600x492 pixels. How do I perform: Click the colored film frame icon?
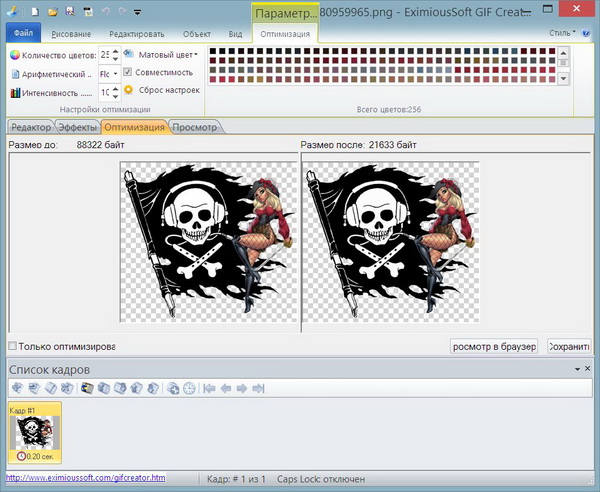[x=87, y=388]
